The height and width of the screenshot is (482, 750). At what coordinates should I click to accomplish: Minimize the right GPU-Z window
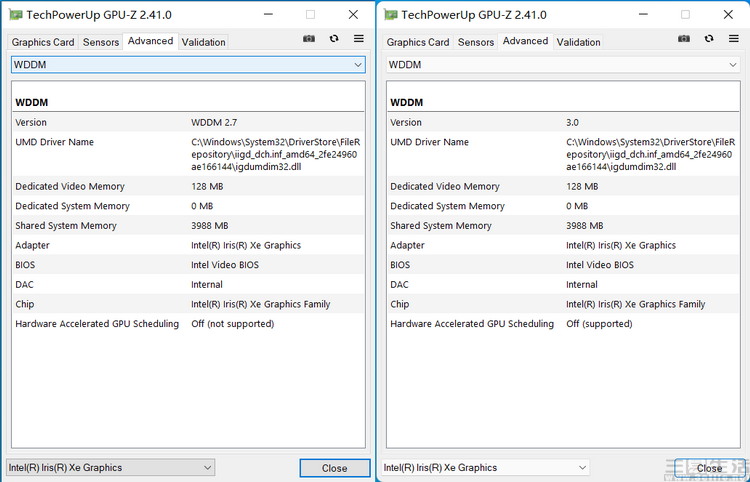point(643,15)
